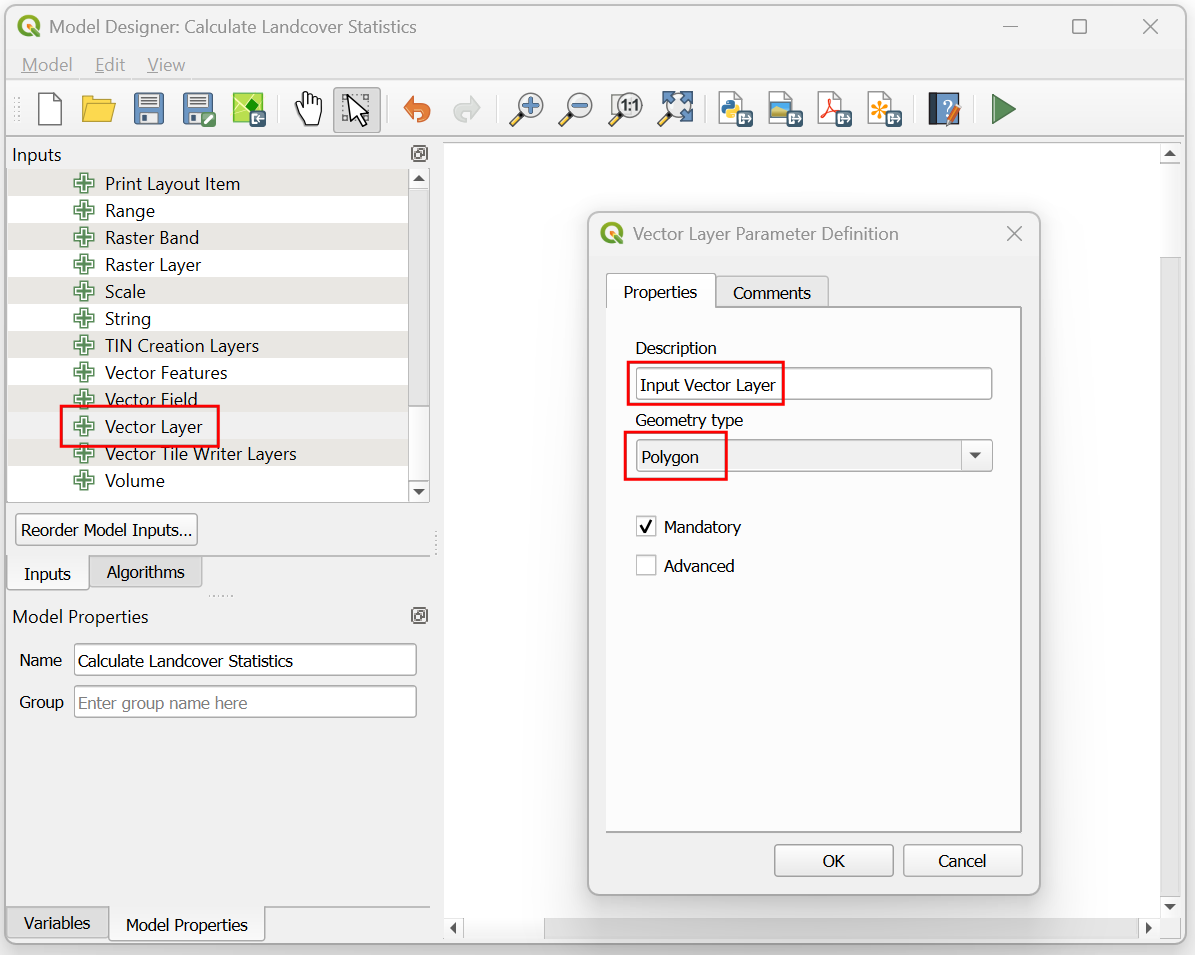Click the Export as PDF icon
1195x955 pixels.
pyautogui.click(x=834, y=109)
